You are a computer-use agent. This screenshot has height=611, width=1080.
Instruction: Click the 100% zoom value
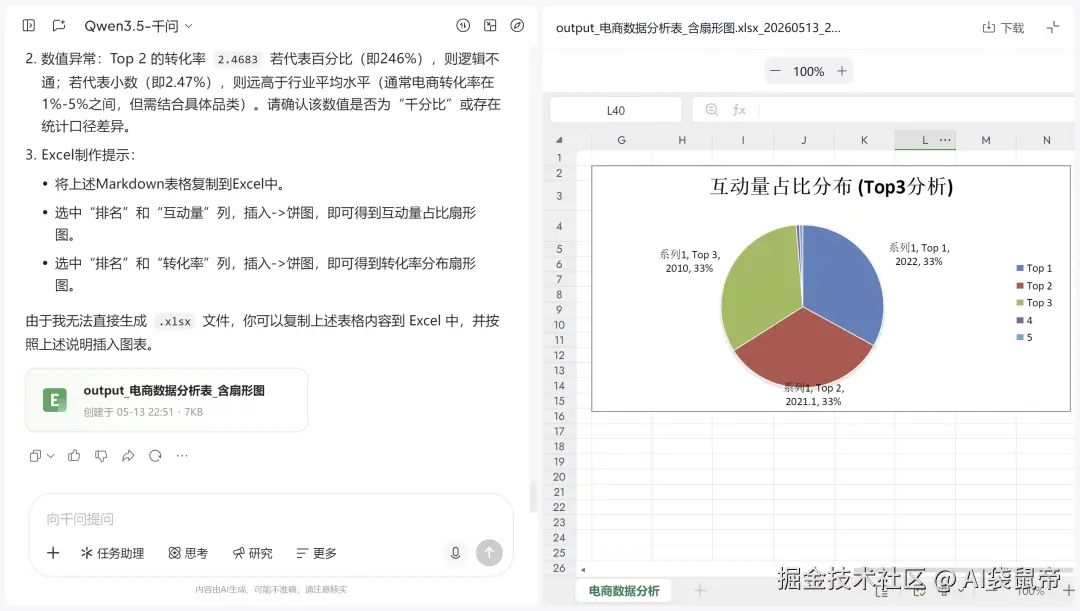pyautogui.click(x=809, y=72)
